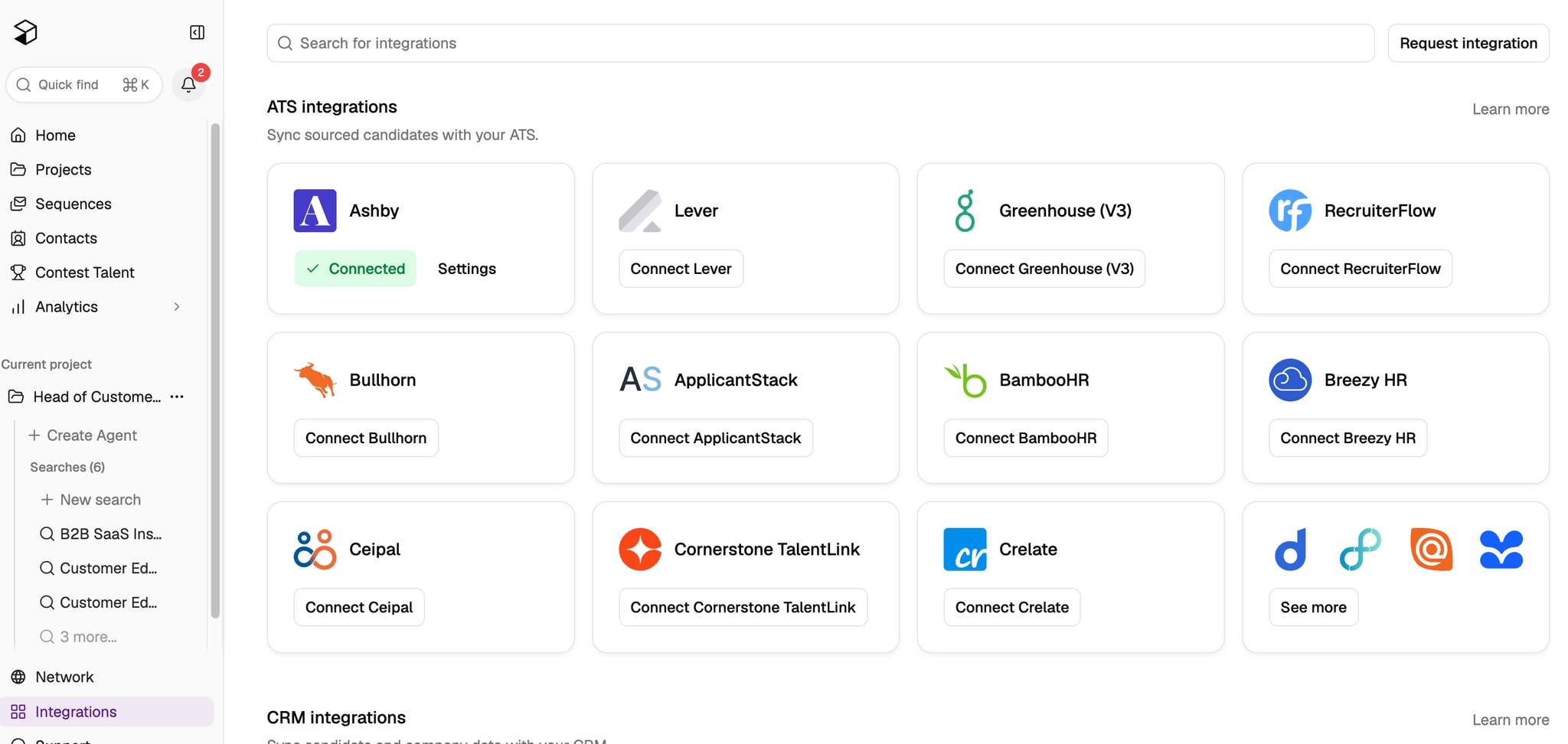The width and height of the screenshot is (1568, 744).
Task: Click Learn more for CRM integrations
Action: tap(1510, 720)
